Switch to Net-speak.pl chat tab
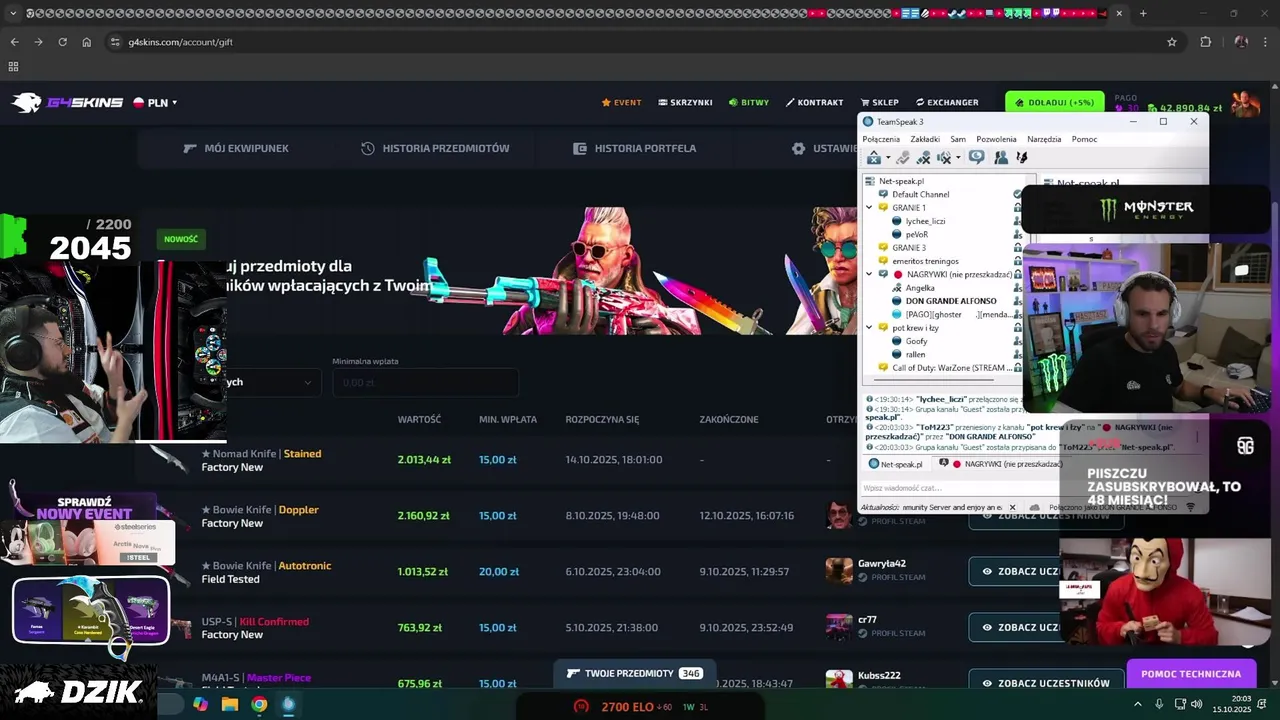This screenshot has height=720, width=1280. (896, 464)
